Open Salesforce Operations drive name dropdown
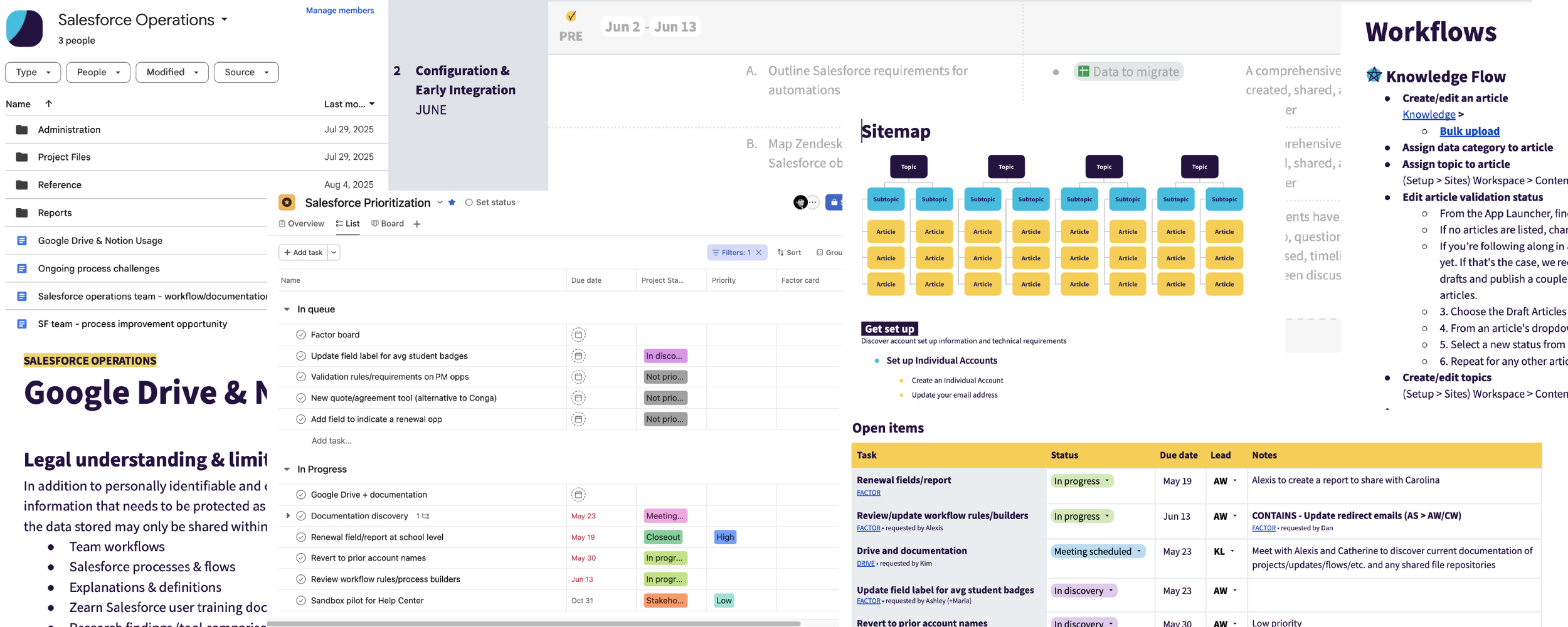This screenshot has width=1568, height=627. (x=225, y=20)
